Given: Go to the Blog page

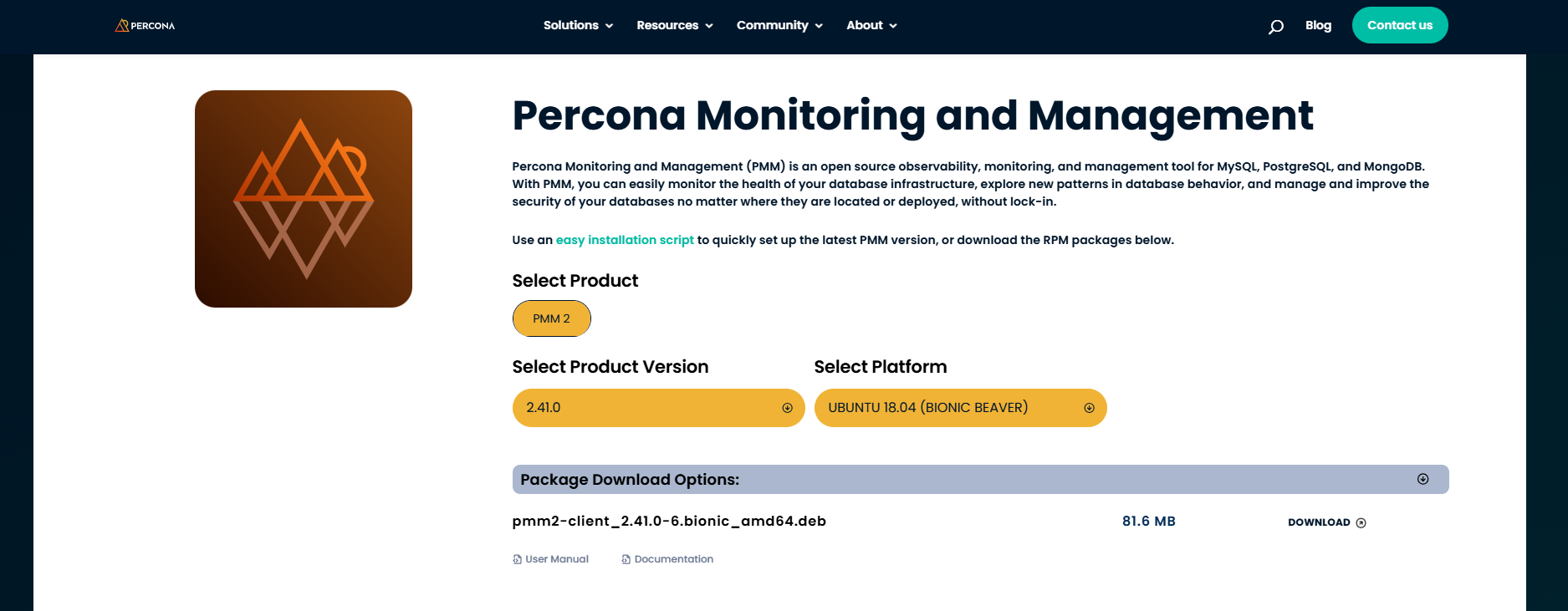Looking at the screenshot, I should (x=1318, y=26).
